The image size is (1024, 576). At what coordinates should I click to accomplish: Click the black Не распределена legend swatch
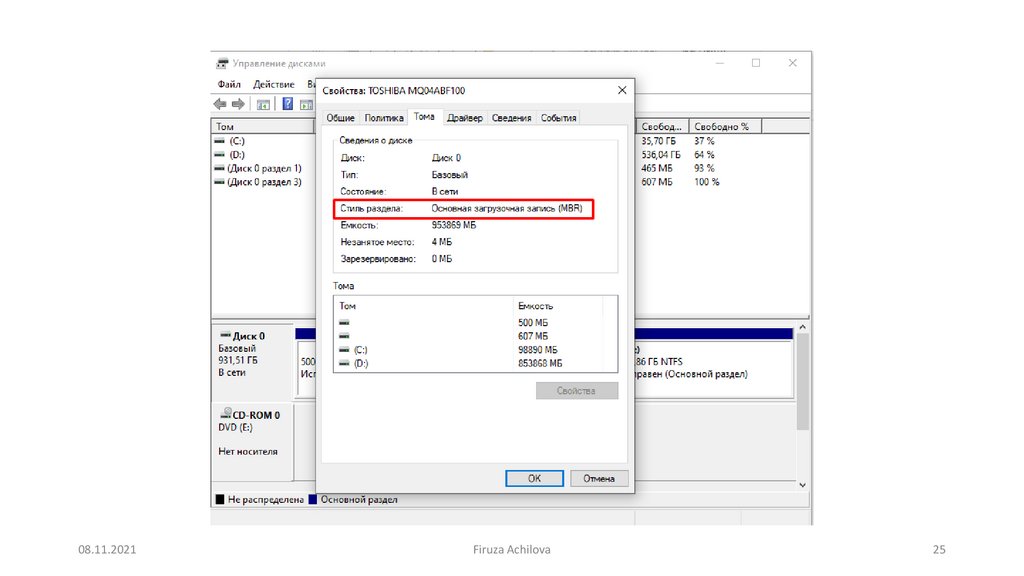(x=220, y=499)
